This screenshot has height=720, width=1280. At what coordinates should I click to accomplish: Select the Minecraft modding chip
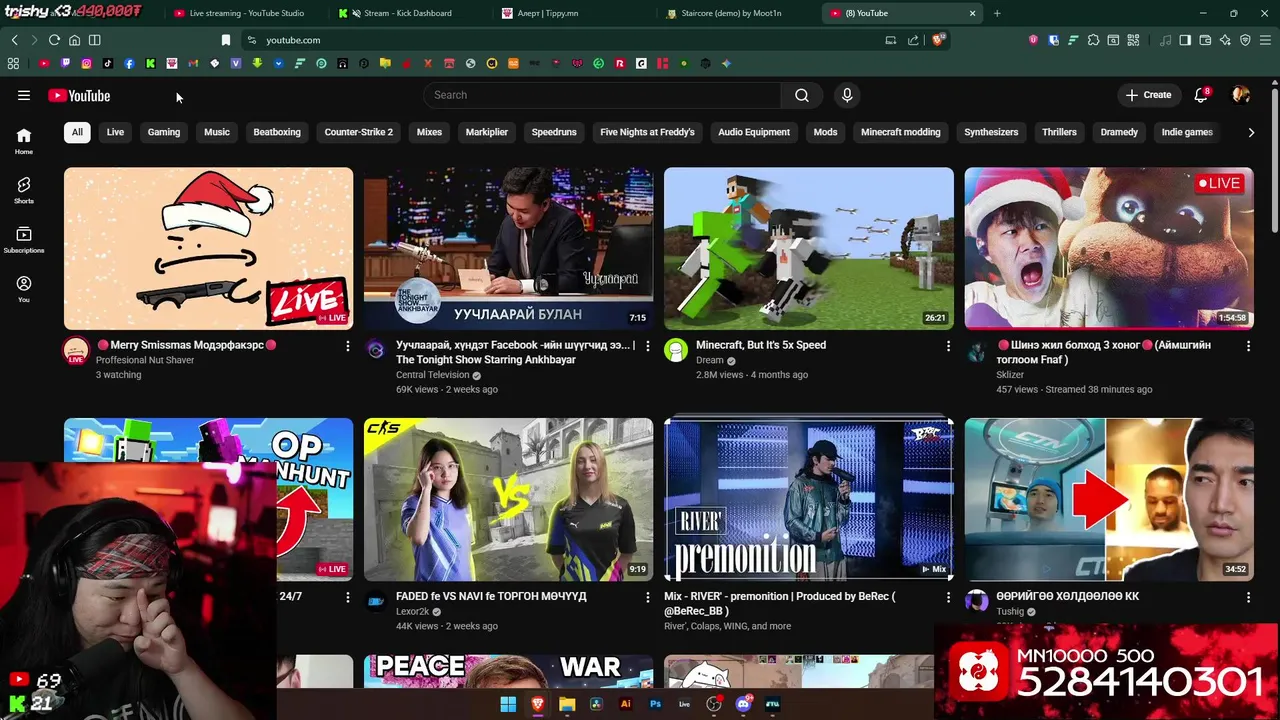pyautogui.click(x=901, y=132)
